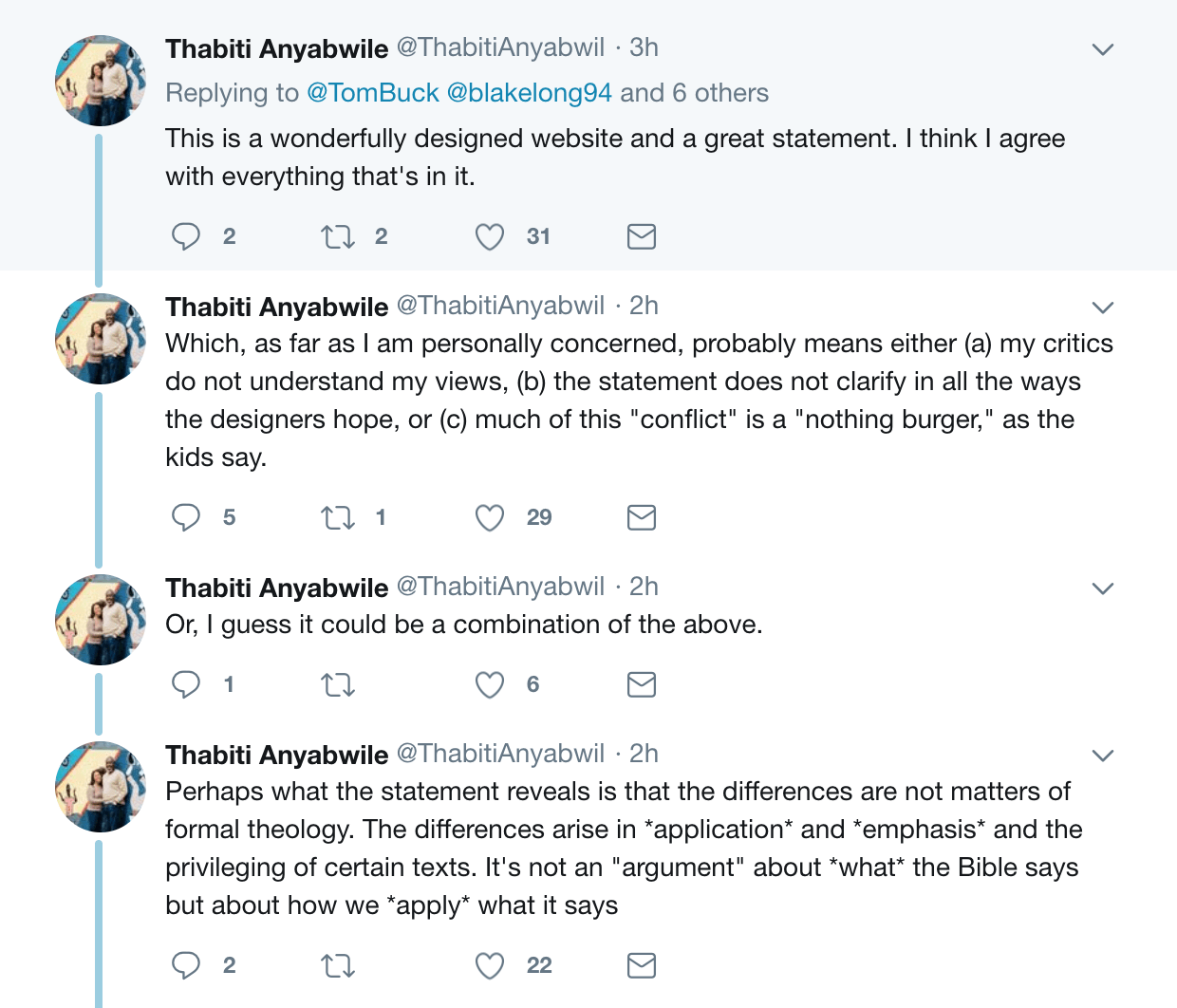Open the share via message icon on the last tweet
Image resolution: width=1177 pixels, height=1008 pixels.
click(x=641, y=965)
